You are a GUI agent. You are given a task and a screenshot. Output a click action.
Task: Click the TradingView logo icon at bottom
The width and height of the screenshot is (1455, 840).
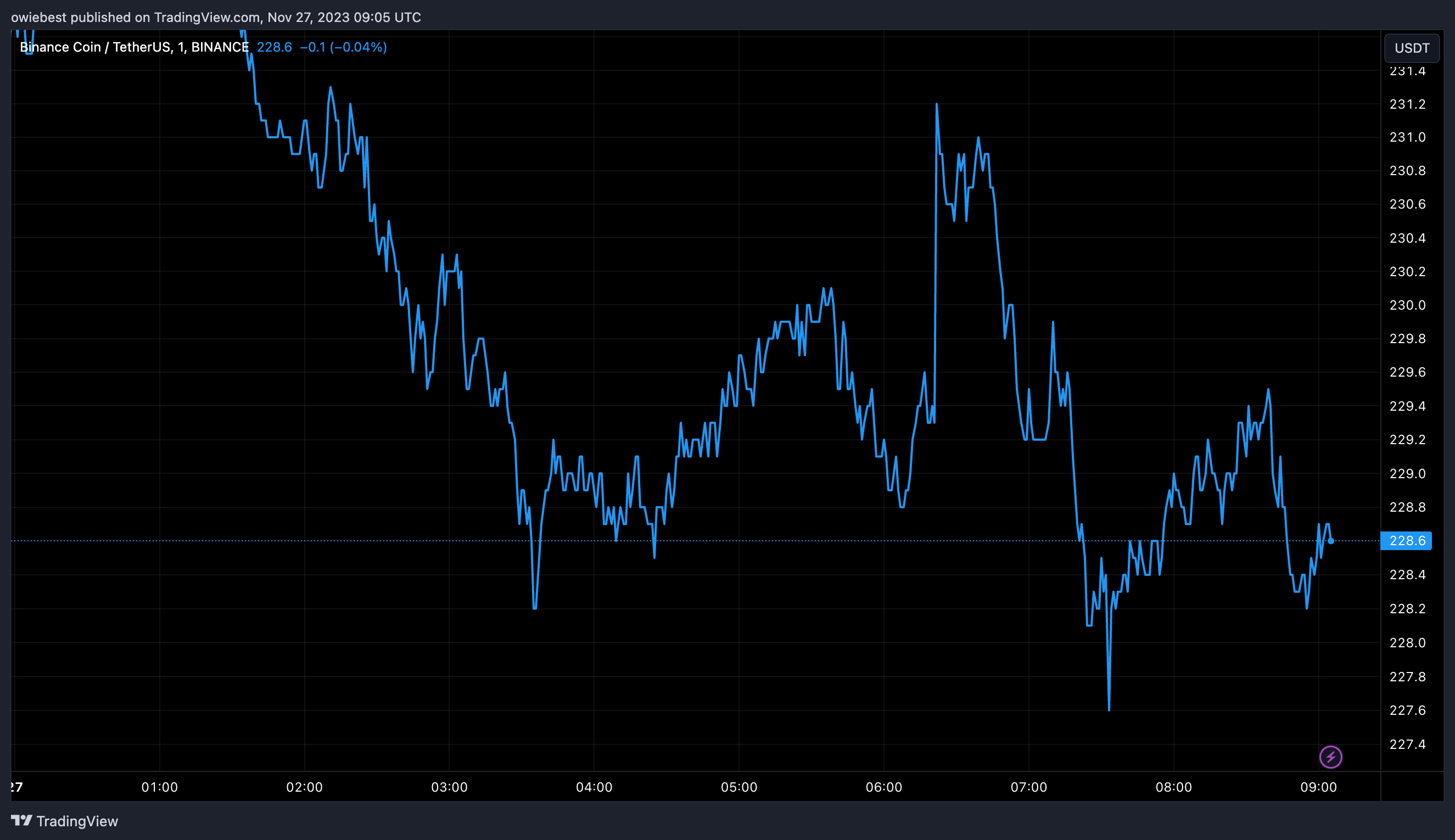(x=21, y=820)
